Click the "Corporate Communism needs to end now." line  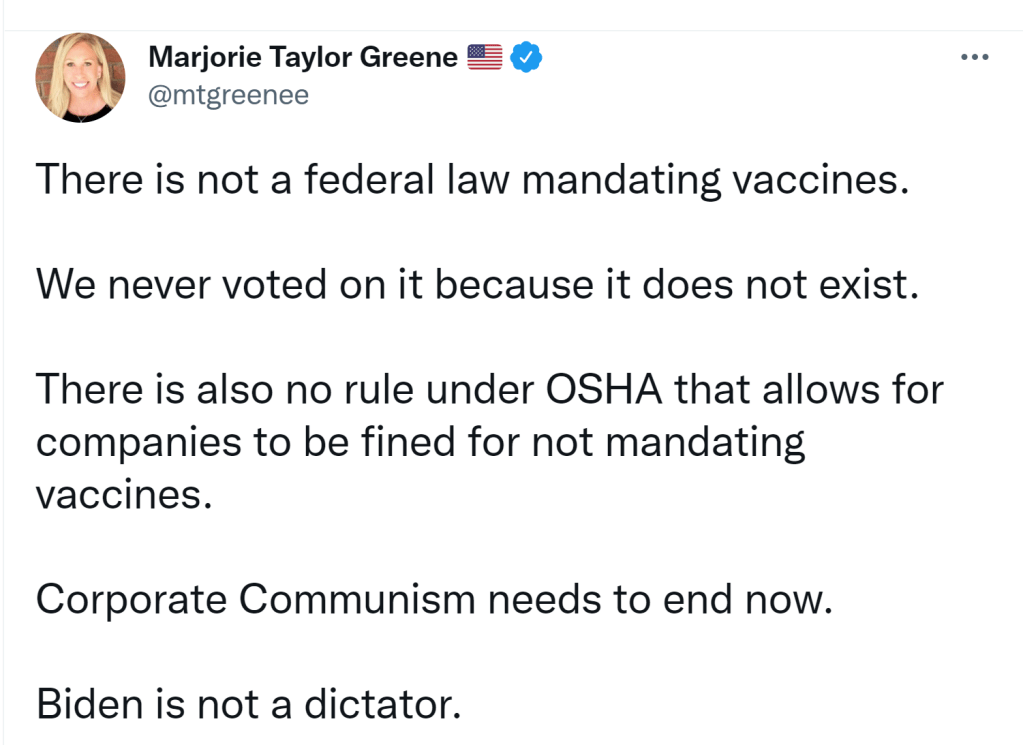coord(434,600)
